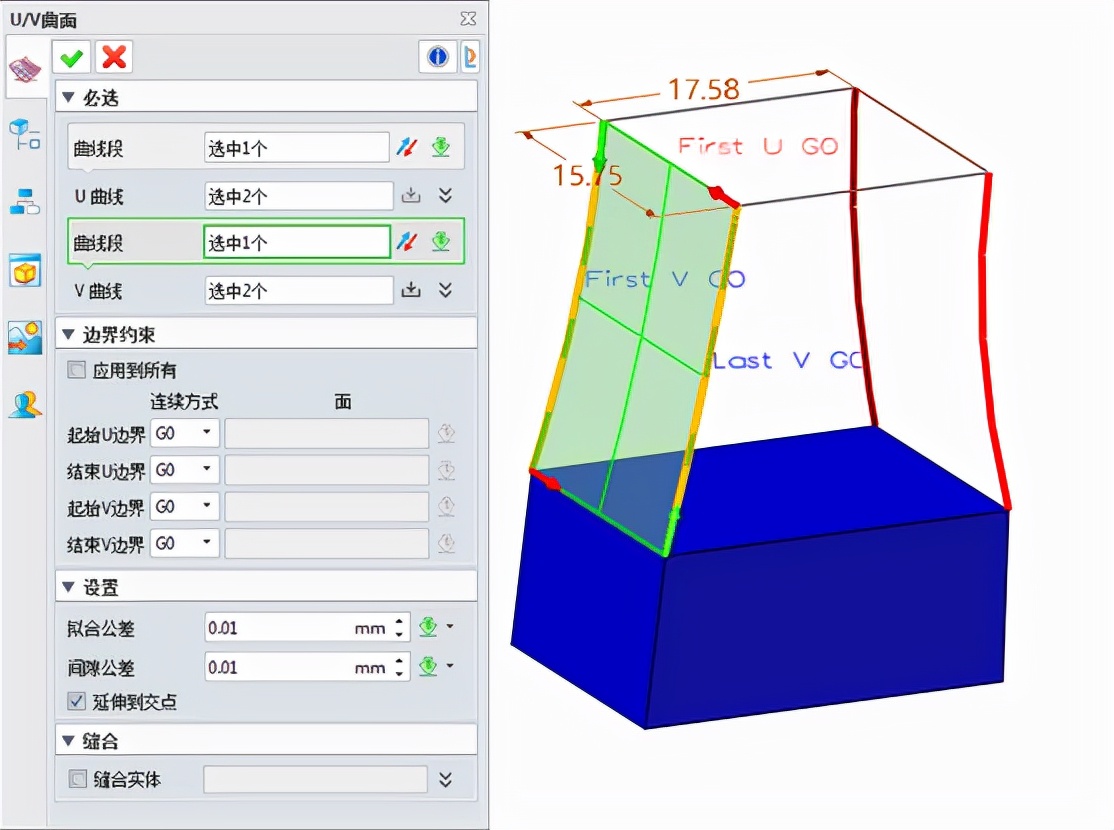This screenshot has height=830, width=1114.
Task: Cancel with the red X button
Action: click(x=114, y=57)
